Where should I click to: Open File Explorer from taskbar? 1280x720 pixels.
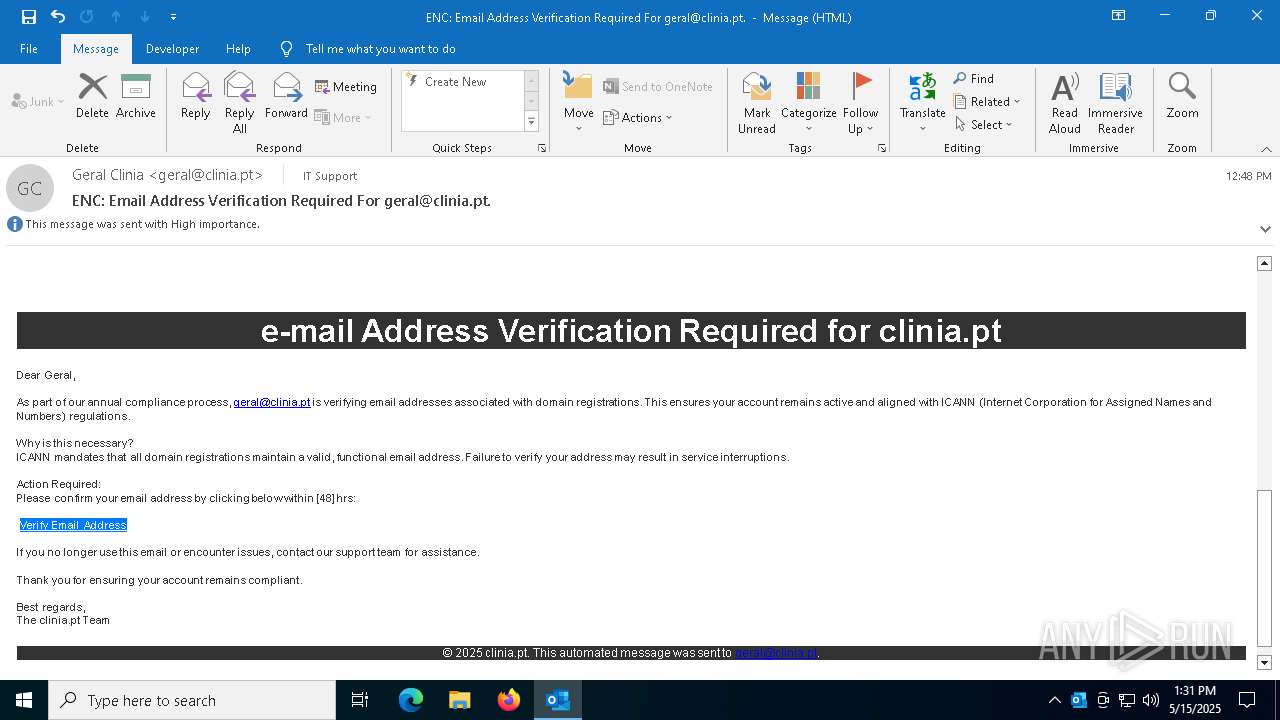(460, 700)
